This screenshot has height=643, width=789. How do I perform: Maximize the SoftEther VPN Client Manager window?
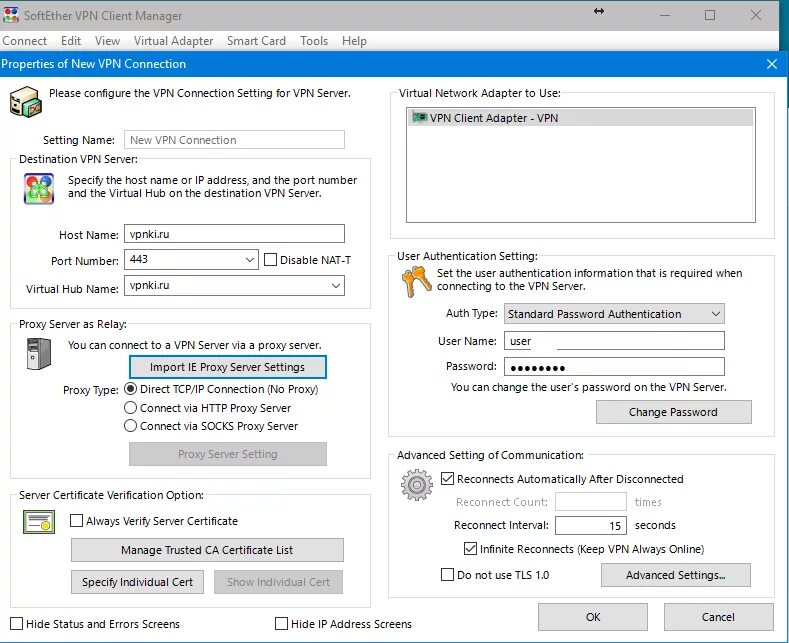click(709, 15)
